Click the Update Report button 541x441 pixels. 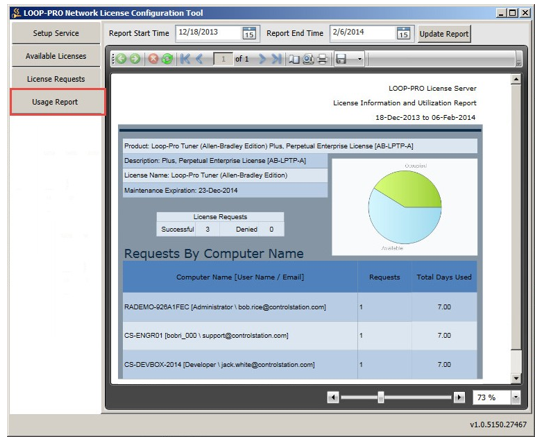coord(444,34)
